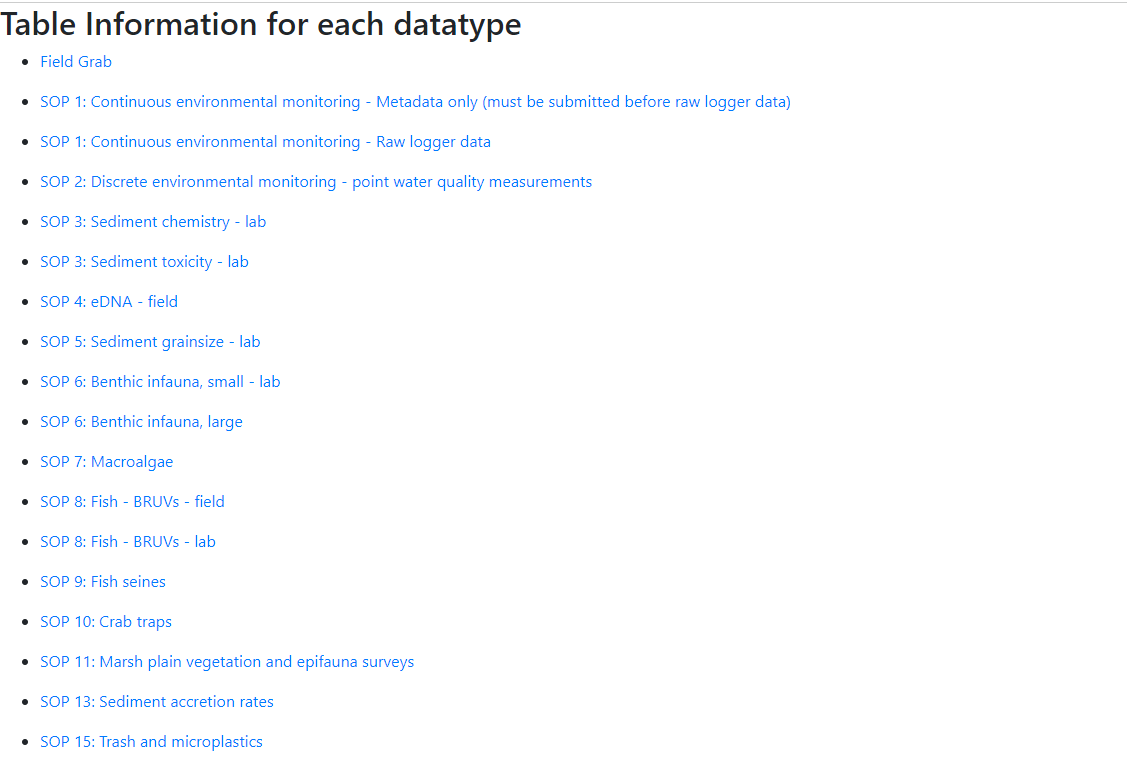Image resolution: width=1127 pixels, height=779 pixels.
Task: Click the bullet beside Field Grab
Action: click(25, 62)
